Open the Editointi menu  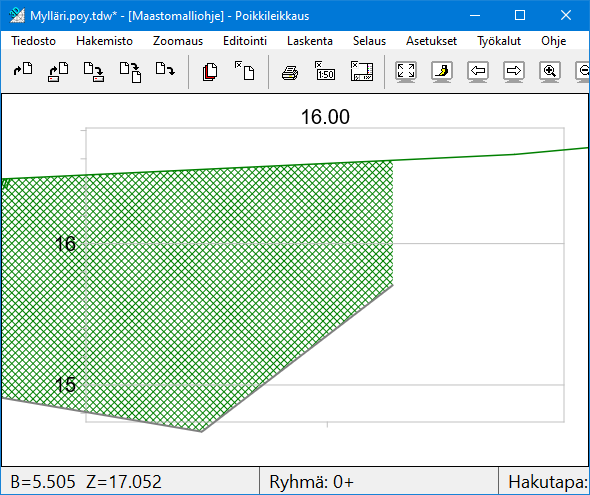click(x=245, y=41)
